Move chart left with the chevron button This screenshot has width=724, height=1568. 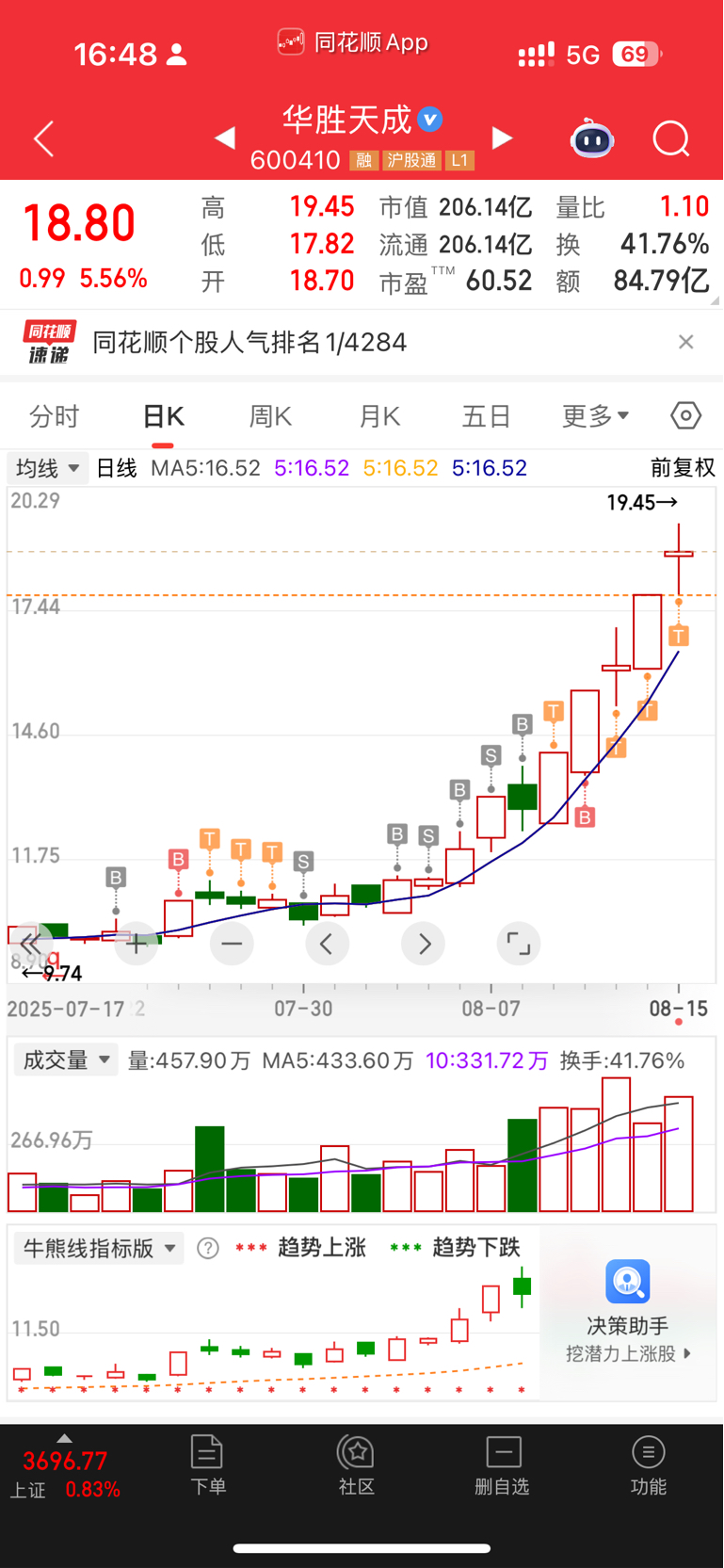327,943
